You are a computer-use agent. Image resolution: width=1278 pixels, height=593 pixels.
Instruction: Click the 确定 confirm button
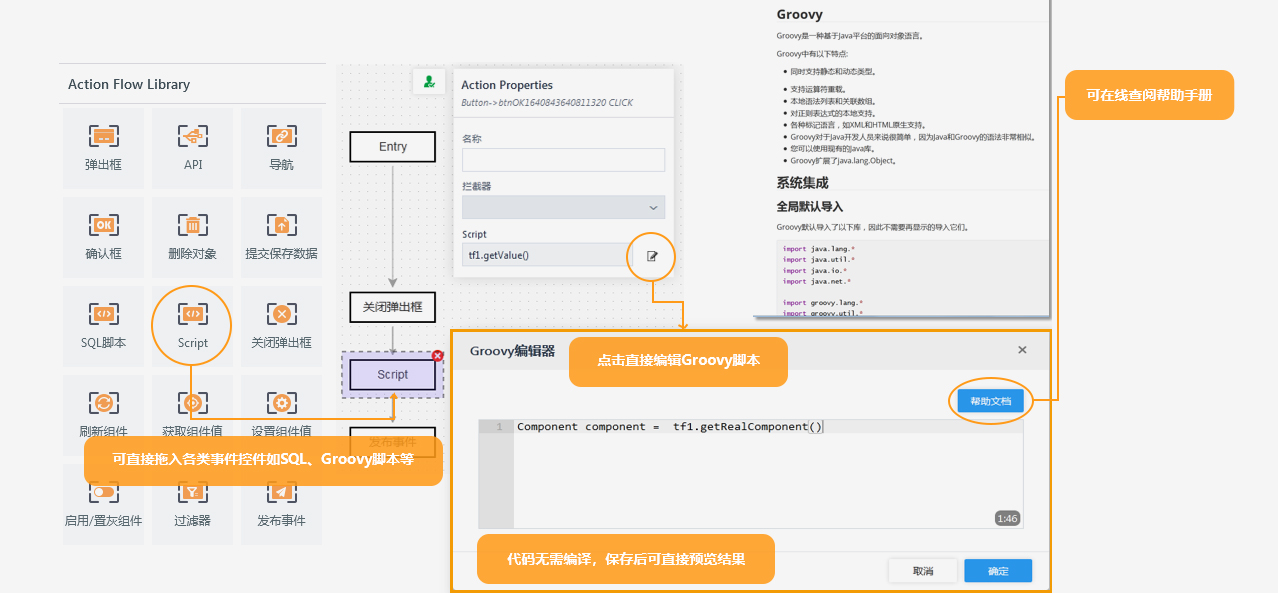[998, 571]
